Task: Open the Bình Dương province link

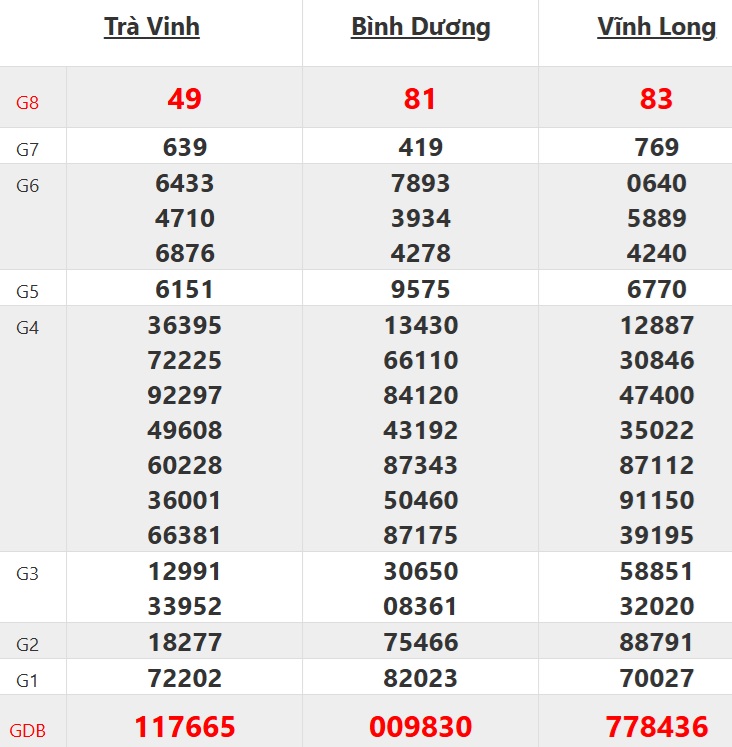Action: pyautogui.click(x=420, y=27)
